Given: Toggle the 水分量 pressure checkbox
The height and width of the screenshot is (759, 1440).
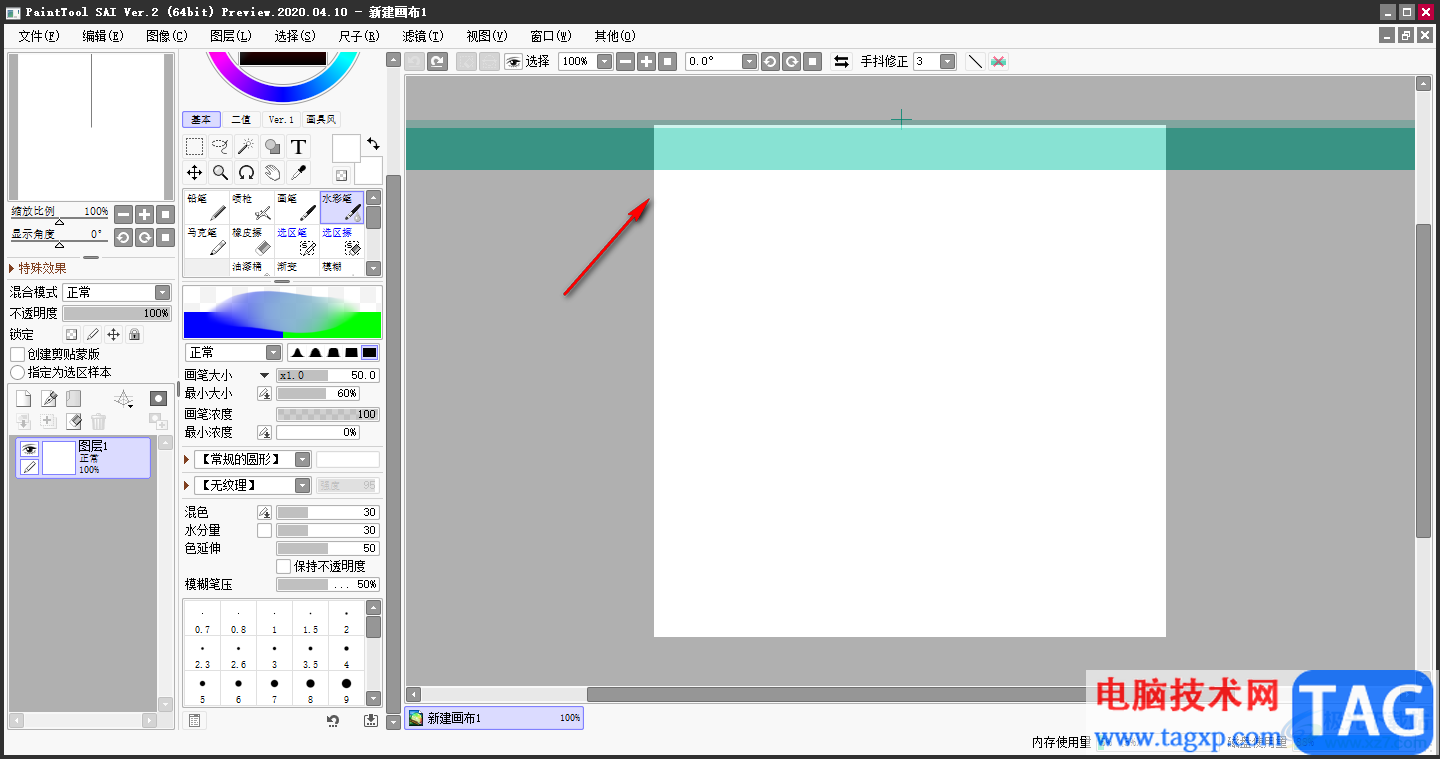Looking at the screenshot, I should pos(264,530).
